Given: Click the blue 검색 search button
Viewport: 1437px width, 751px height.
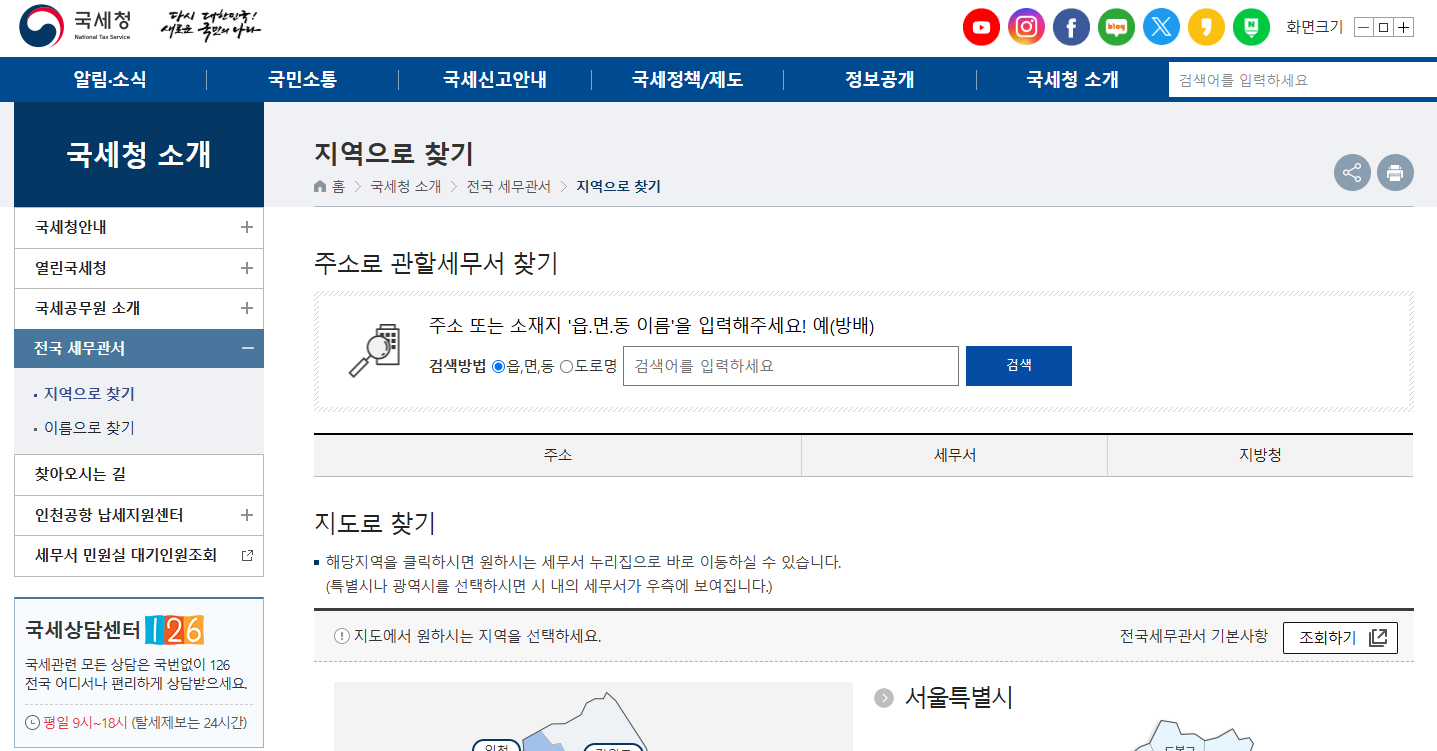Looking at the screenshot, I should click(x=1018, y=365).
